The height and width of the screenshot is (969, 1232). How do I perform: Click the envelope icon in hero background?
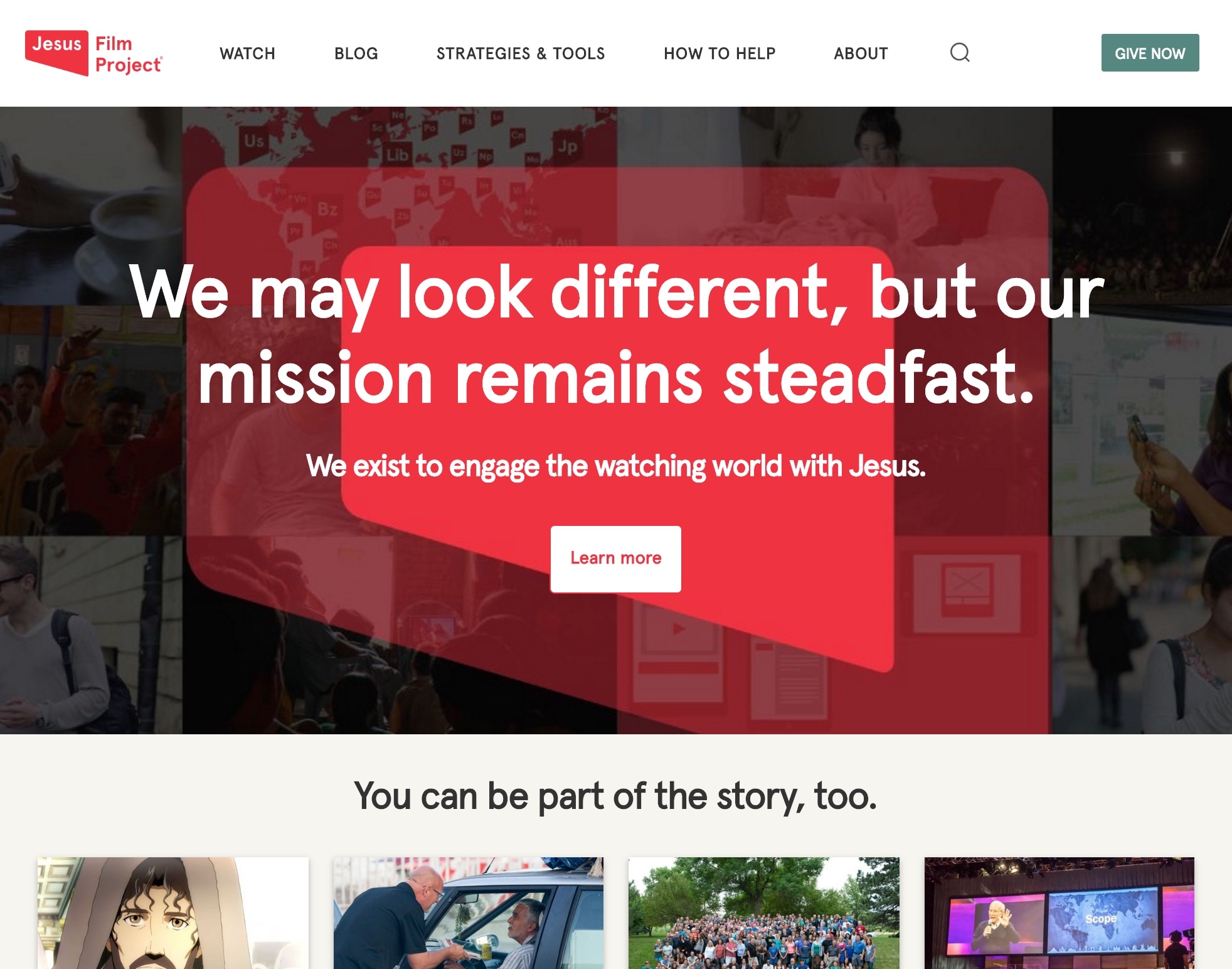(967, 581)
